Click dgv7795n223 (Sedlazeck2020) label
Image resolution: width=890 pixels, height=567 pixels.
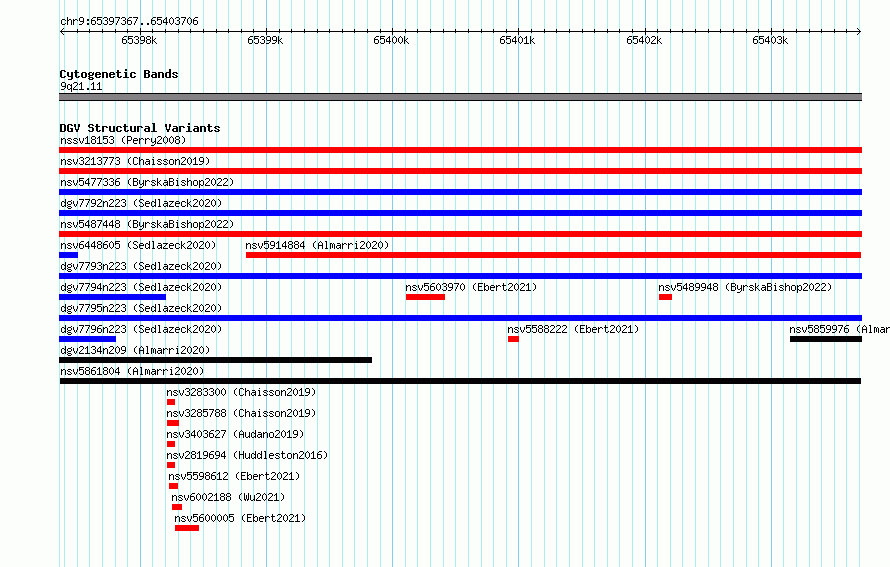coord(141,308)
